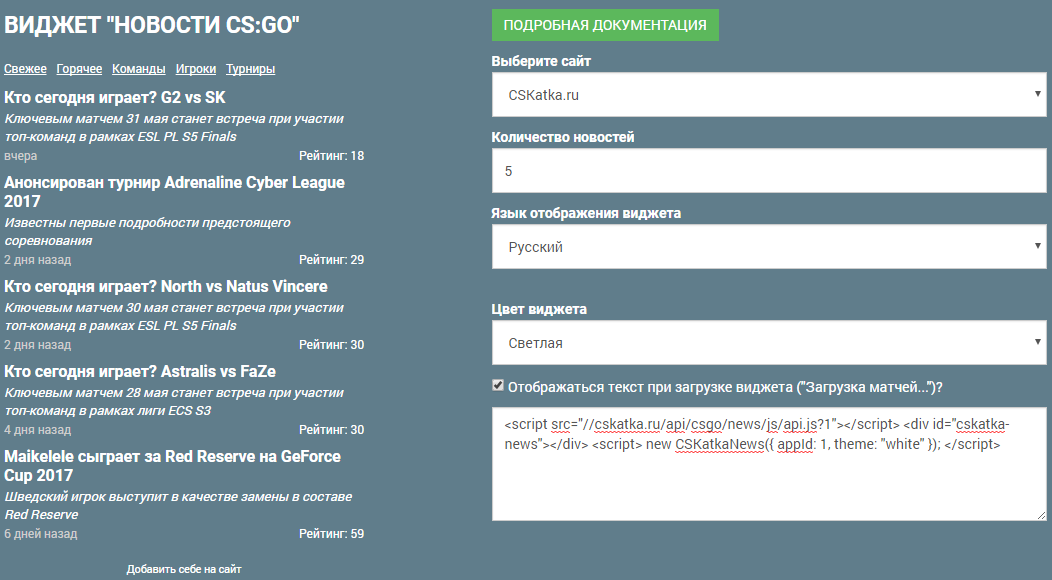This screenshot has width=1052, height=580.
Task: Open 'Анонсирован турнир Adrenaline Cyber League 2017' article
Action: tap(174, 191)
